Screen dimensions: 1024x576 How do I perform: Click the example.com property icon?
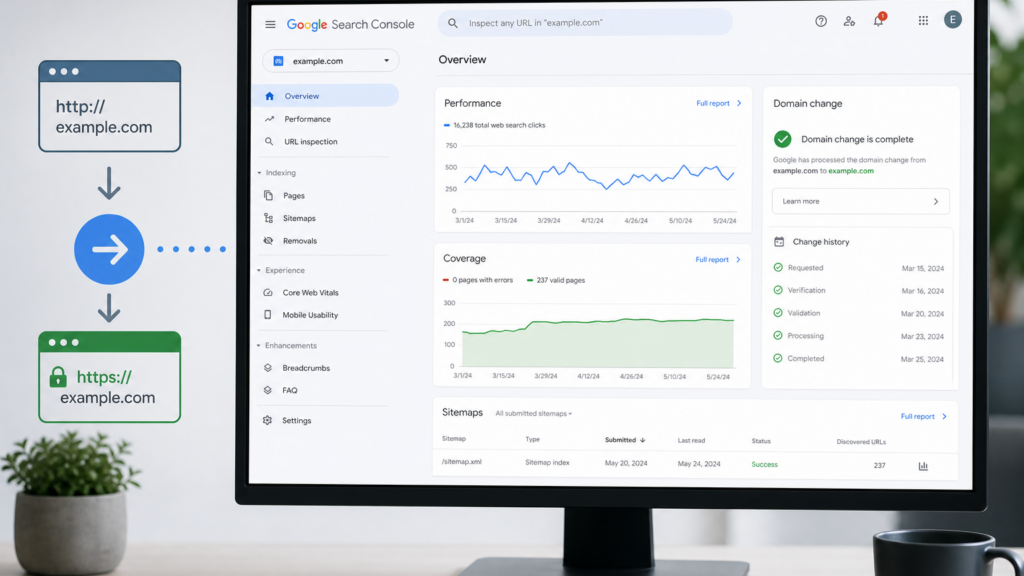point(278,61)
